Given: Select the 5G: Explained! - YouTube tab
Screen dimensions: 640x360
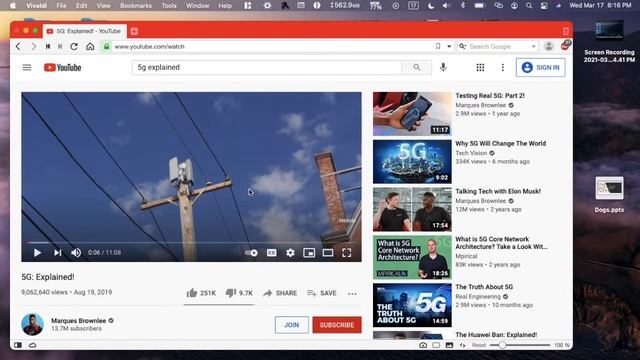Looking at the screenshot, I should point(84,31).
